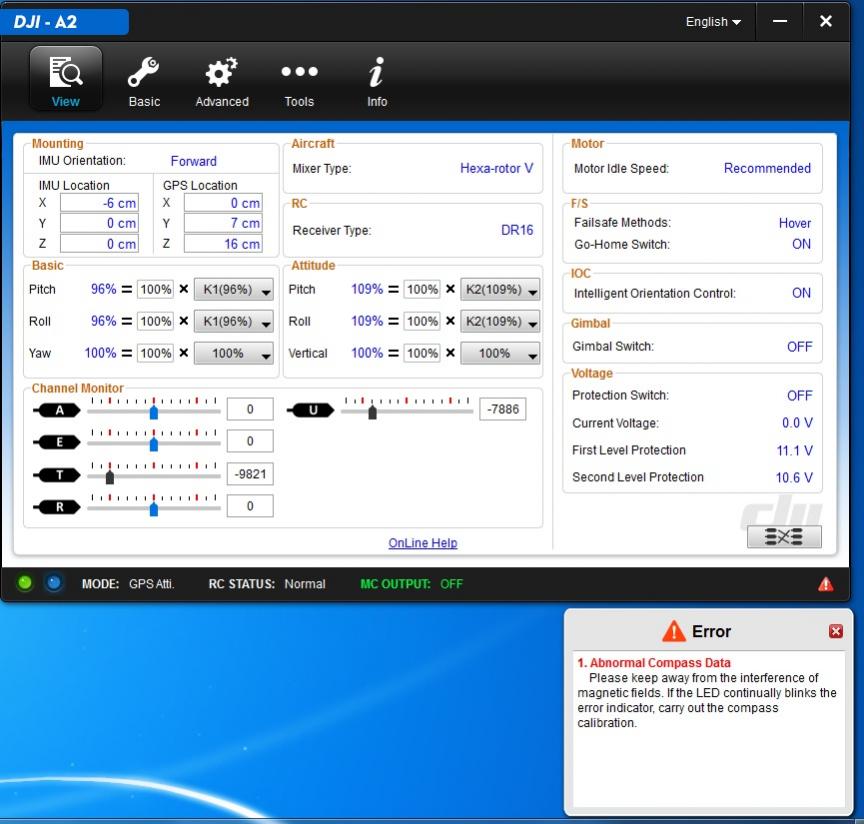Image resolution: width=864 pixels, height=824 pixels.
Task: Close the Error notification popup
Action: pos(836,631)
